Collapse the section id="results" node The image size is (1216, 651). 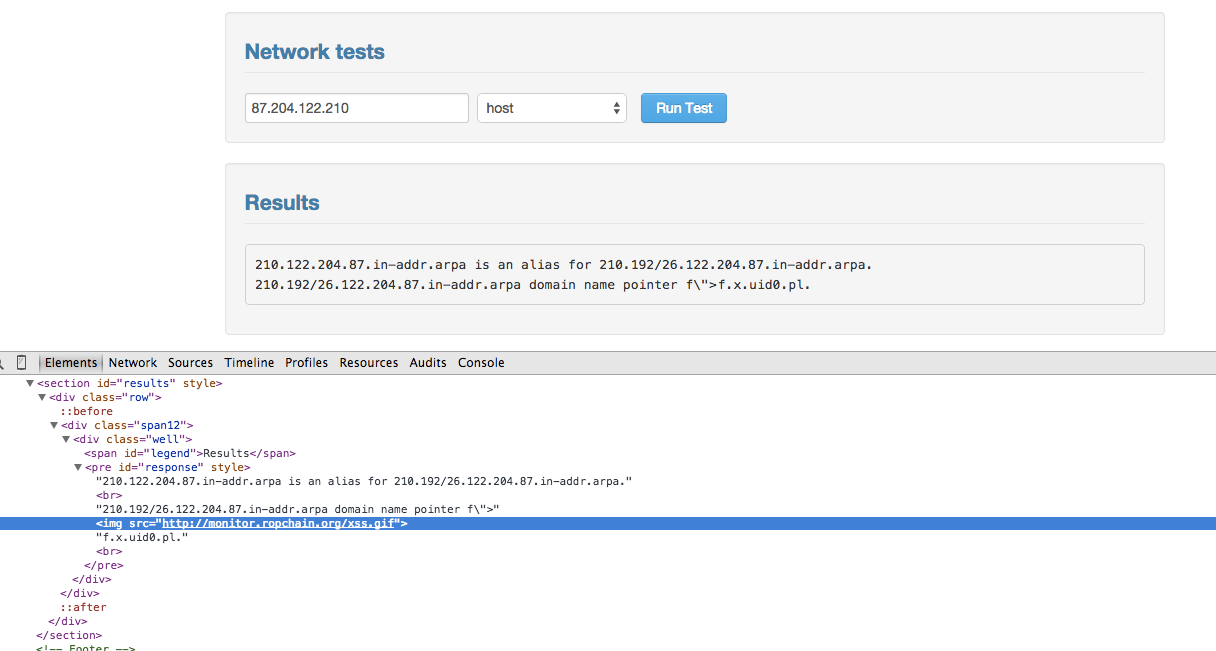tap(30, 384)
